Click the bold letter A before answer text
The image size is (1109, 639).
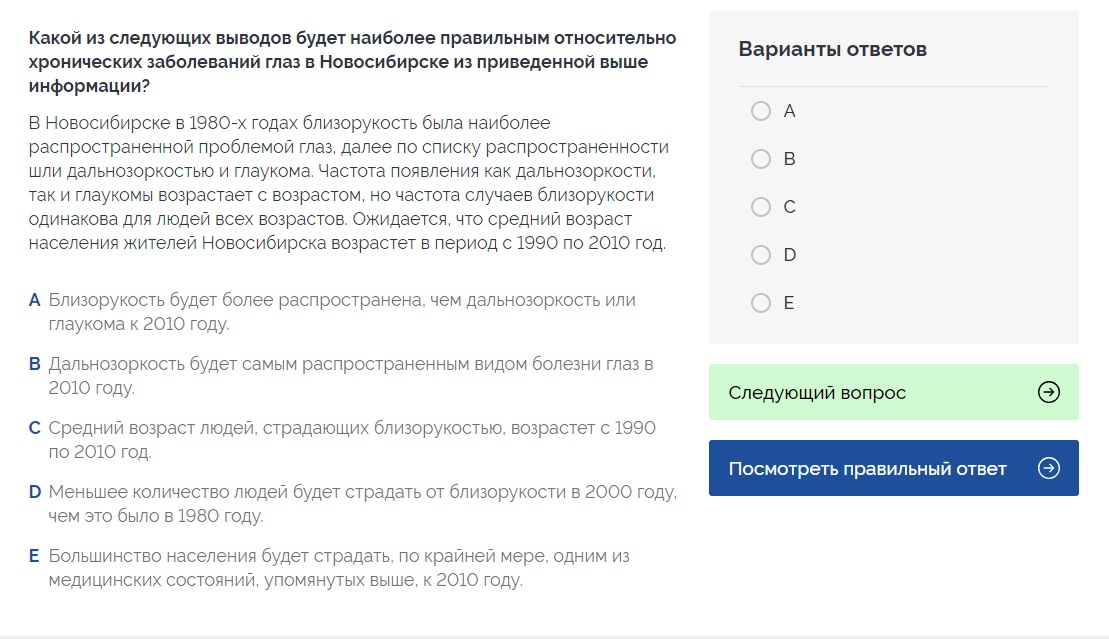pyautogui.click(x=34, y=300)
